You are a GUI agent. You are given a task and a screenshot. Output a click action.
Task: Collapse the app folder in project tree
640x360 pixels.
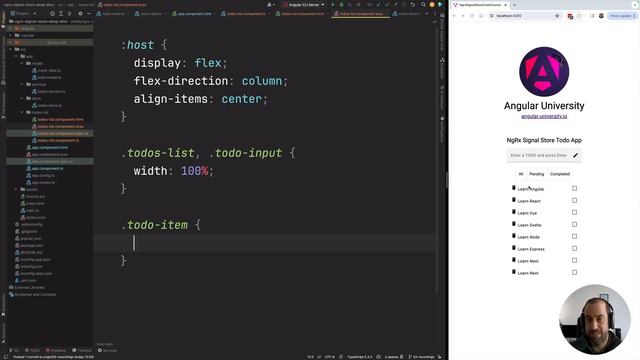[17, 56]
